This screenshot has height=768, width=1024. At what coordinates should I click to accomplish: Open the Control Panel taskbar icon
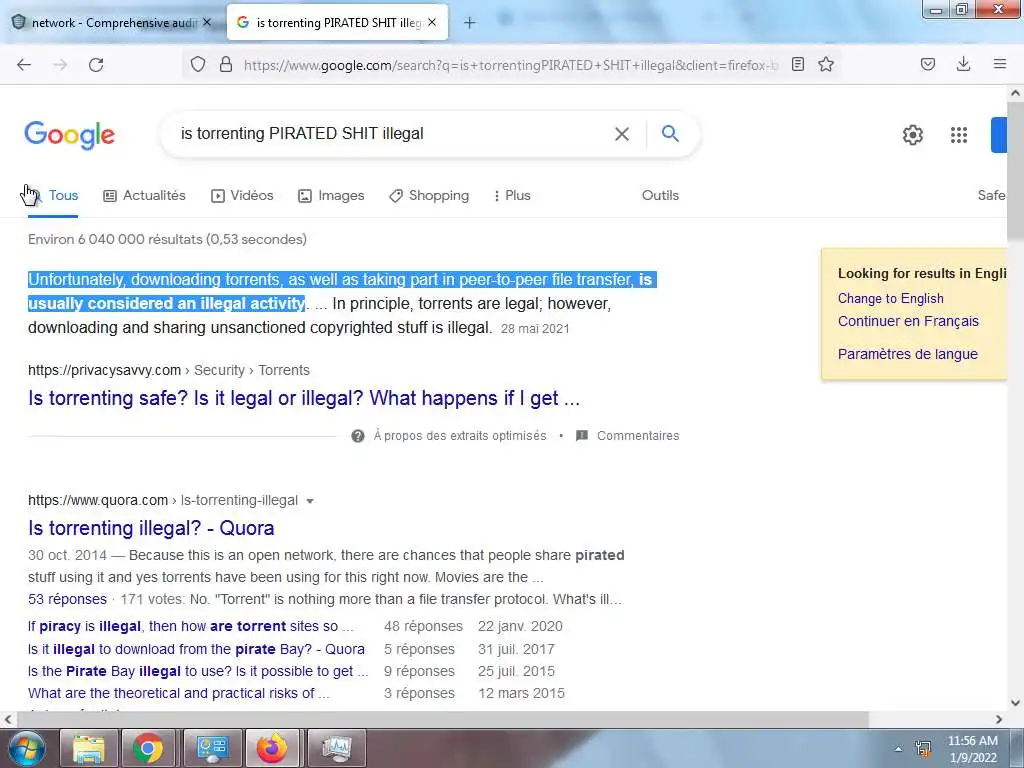coord(212,748)
